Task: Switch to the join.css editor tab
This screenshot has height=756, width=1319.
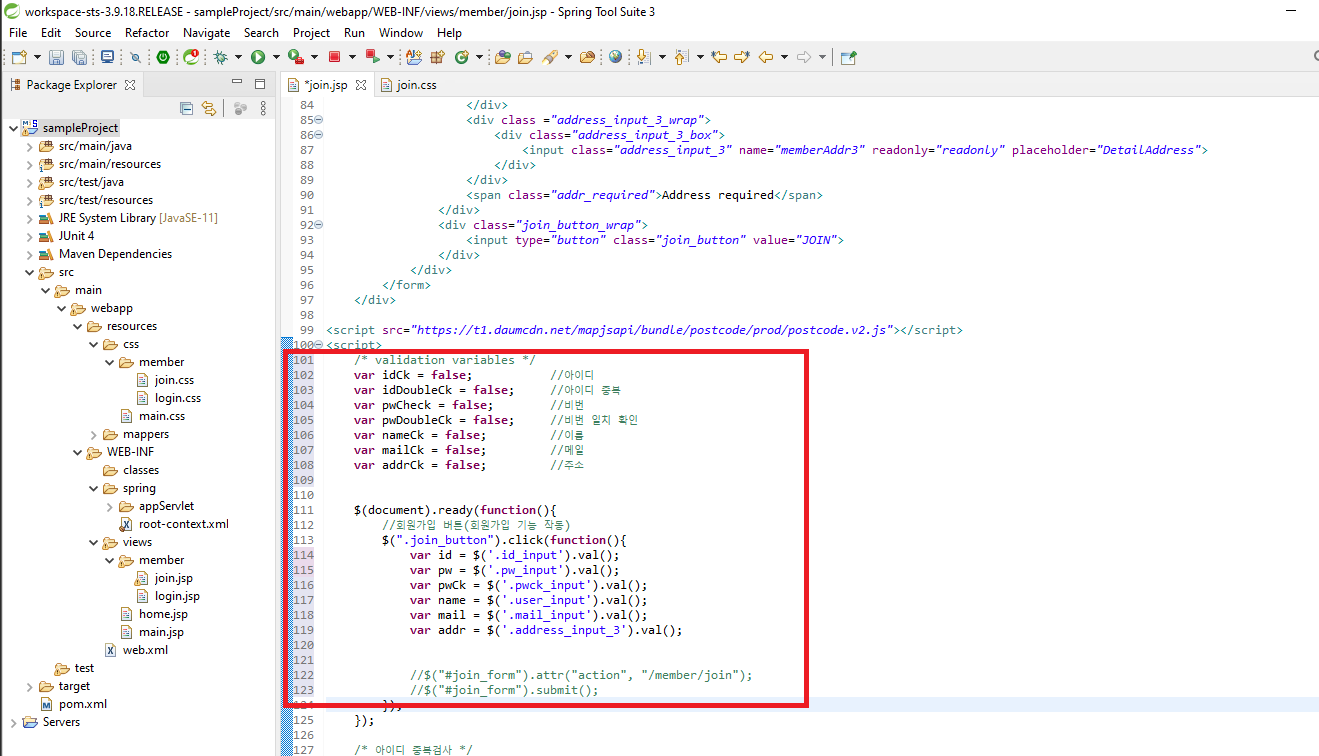Action: point(408,85)
